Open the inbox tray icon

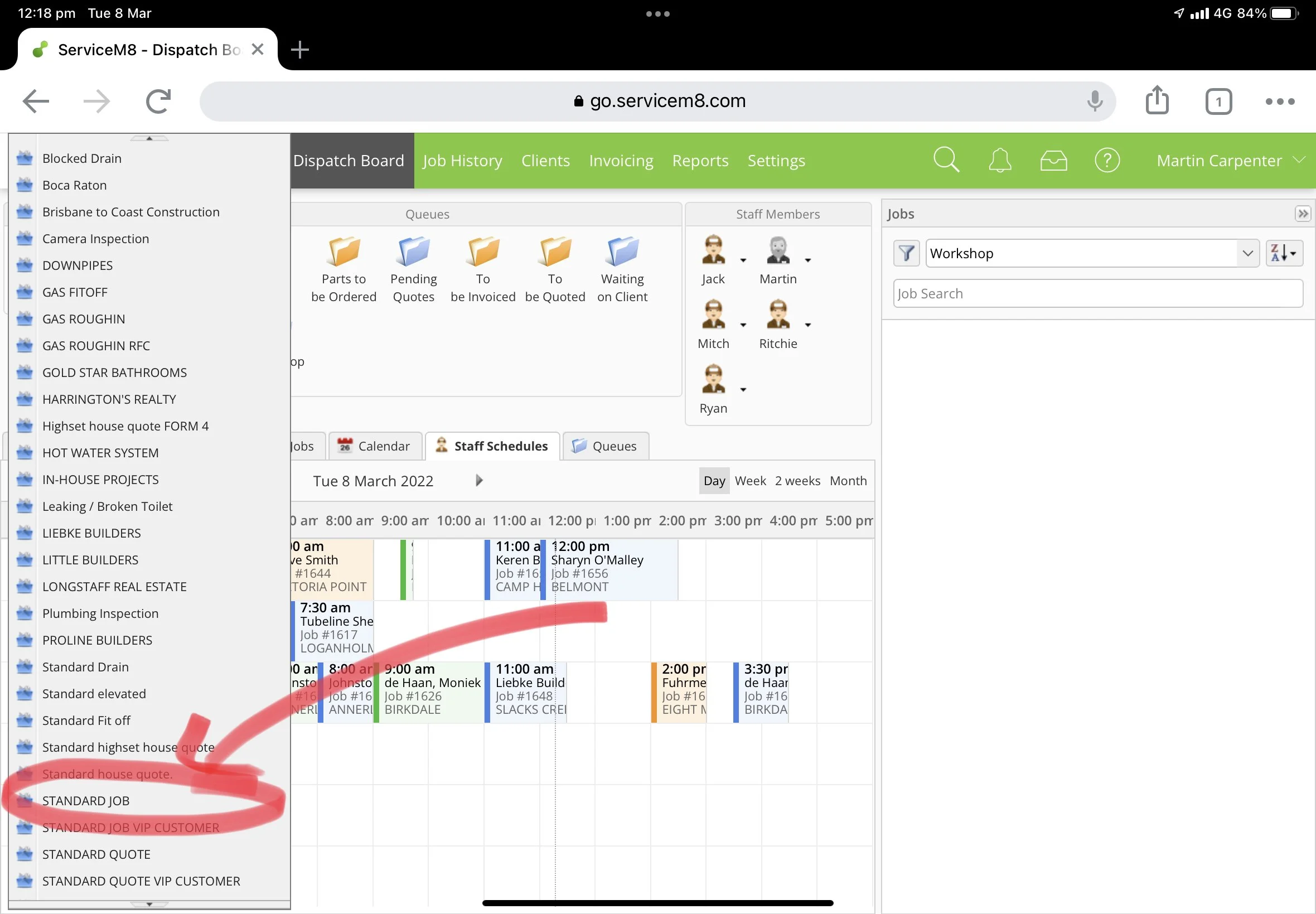coord(1053,161)
